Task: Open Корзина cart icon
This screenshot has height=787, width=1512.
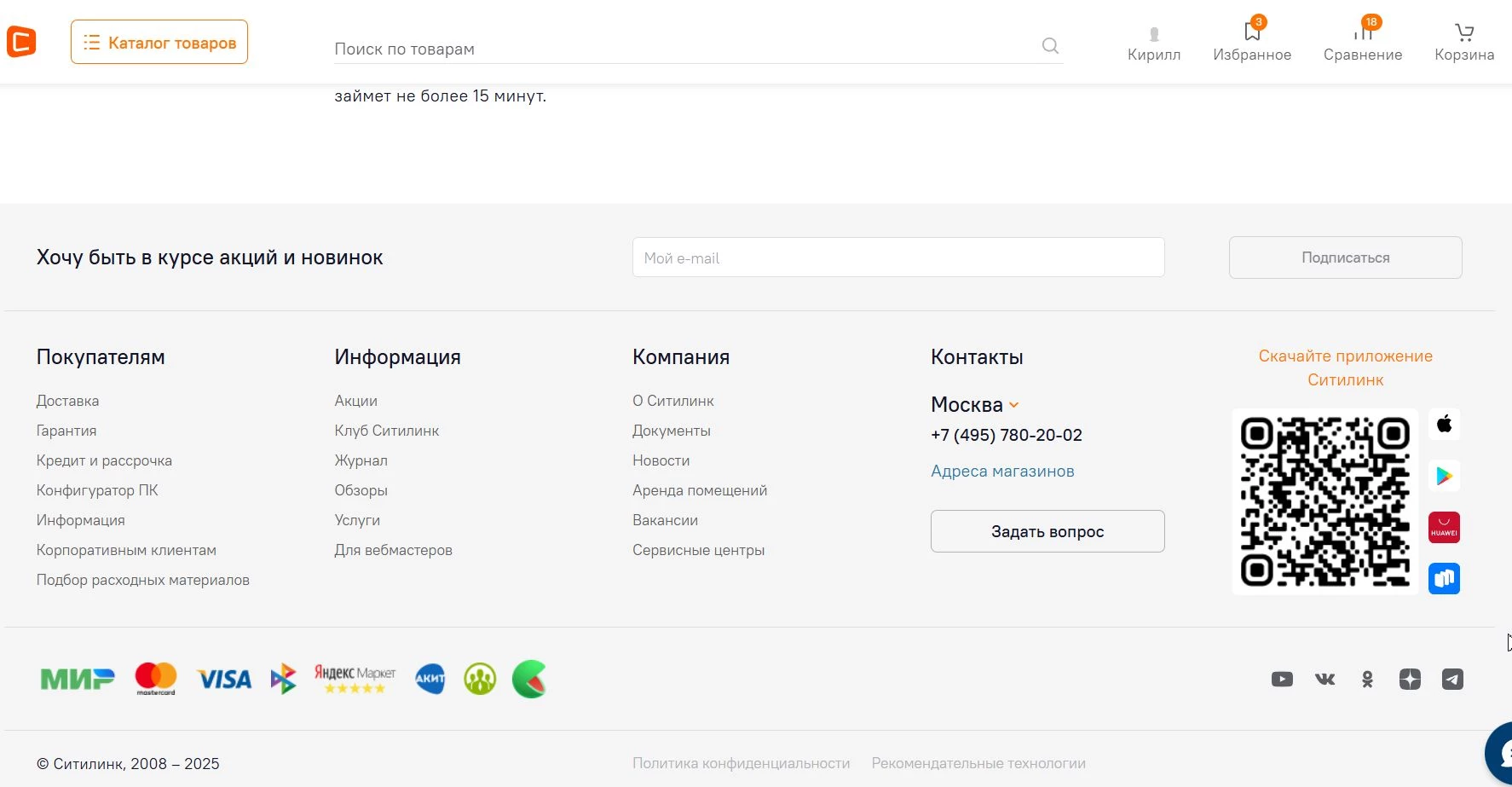Action: pos(1464,43)
